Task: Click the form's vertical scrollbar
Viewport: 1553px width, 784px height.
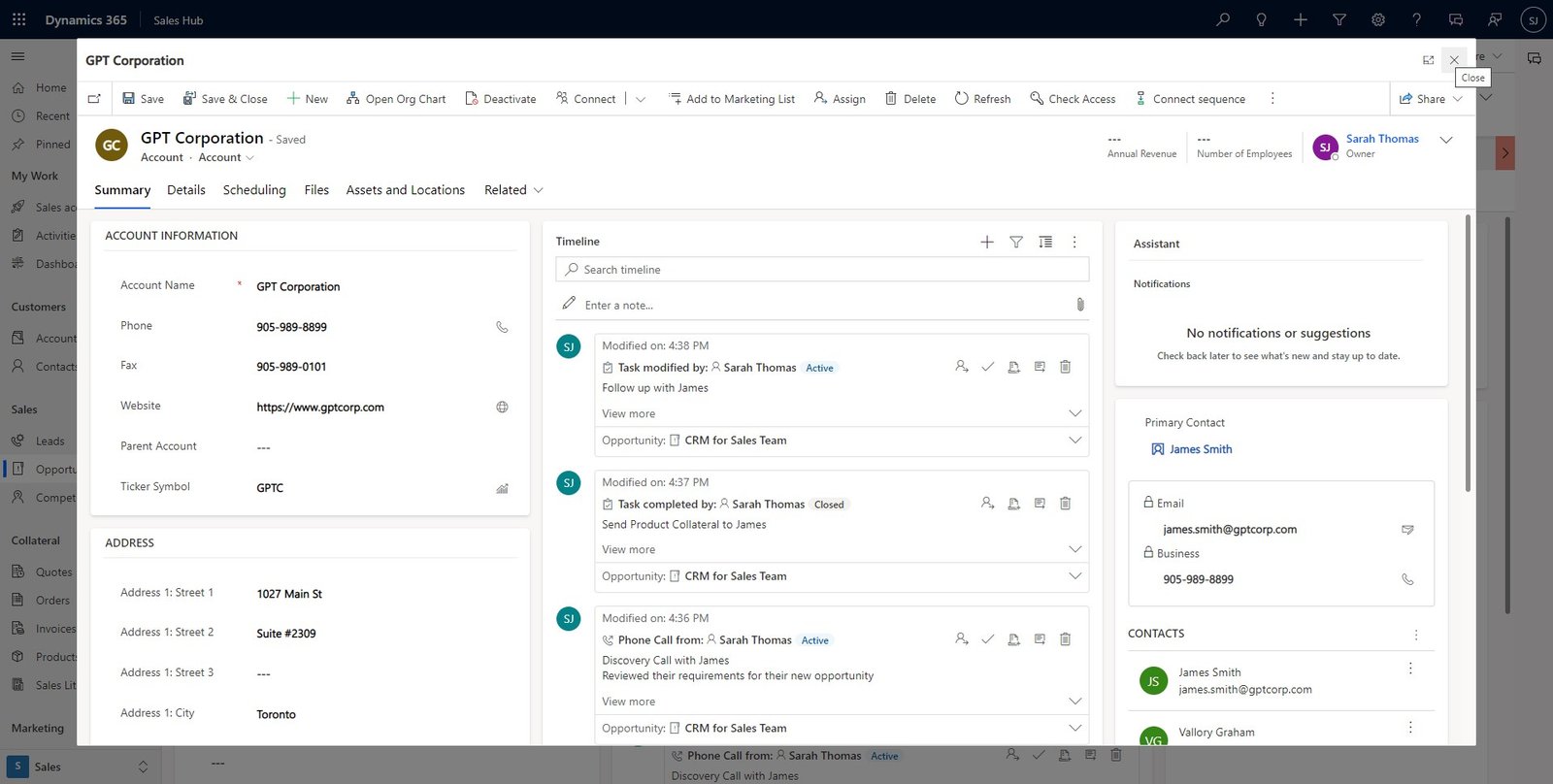Action: [1468, 352]
